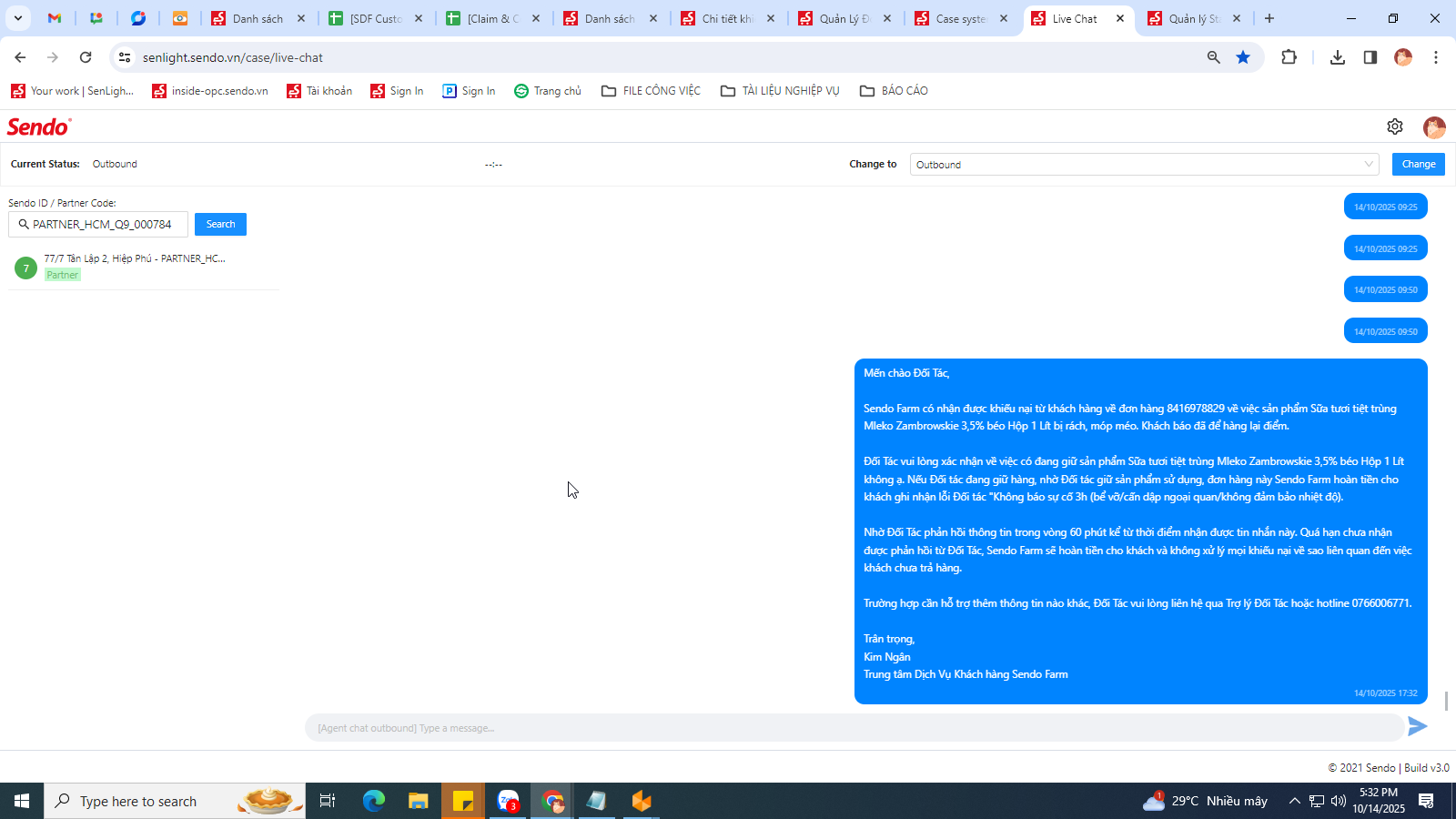Click the chat message input box

(x=854, y=728)
